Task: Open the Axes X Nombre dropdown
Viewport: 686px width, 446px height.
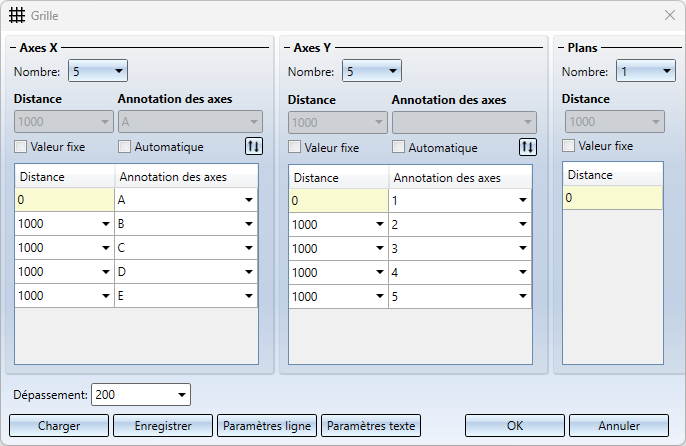Action: click(98, 71)
